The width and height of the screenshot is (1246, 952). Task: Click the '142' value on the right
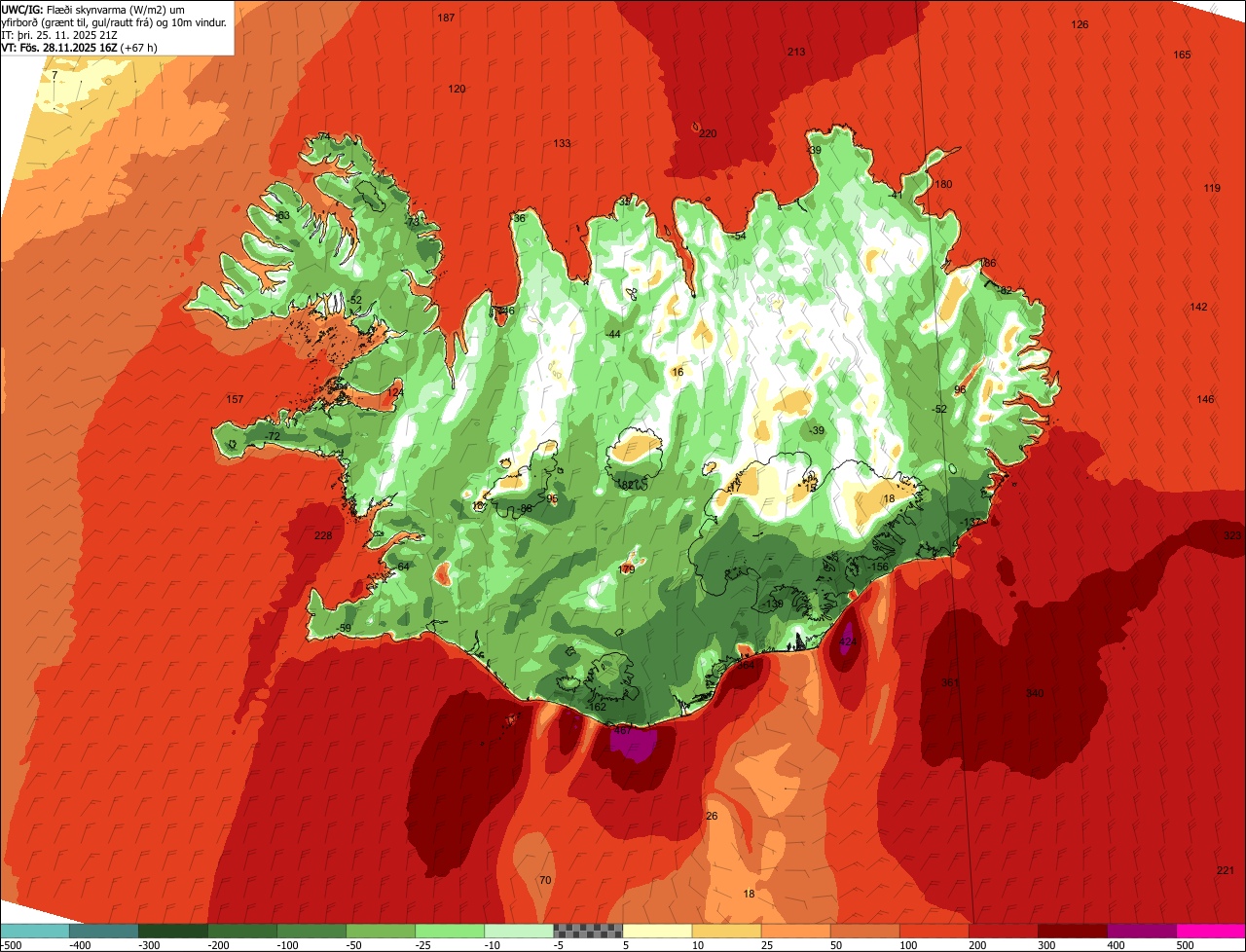point(1198,307)
